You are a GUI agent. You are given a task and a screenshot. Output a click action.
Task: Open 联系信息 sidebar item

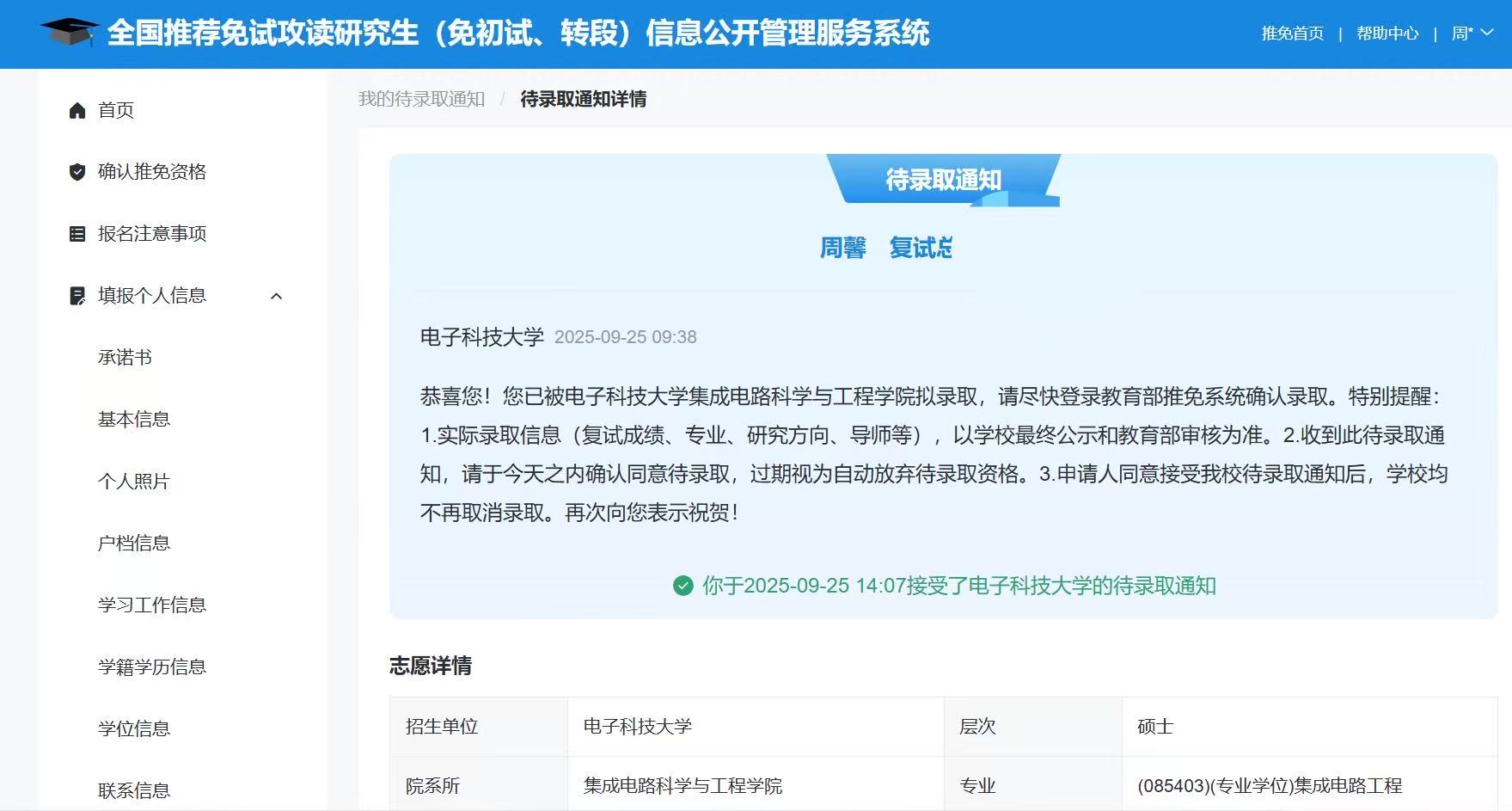134,790
